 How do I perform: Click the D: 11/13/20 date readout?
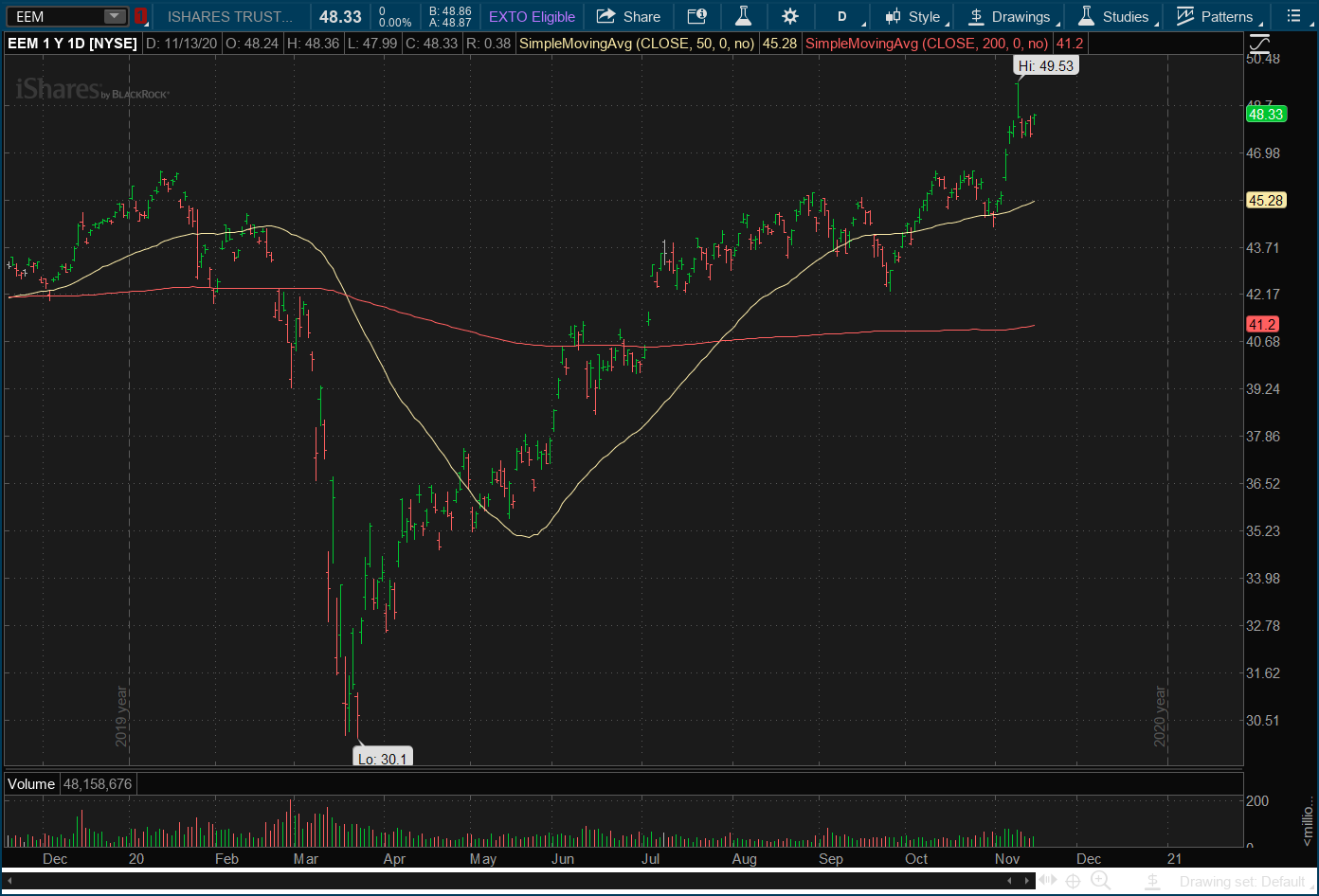pos(183,44)
